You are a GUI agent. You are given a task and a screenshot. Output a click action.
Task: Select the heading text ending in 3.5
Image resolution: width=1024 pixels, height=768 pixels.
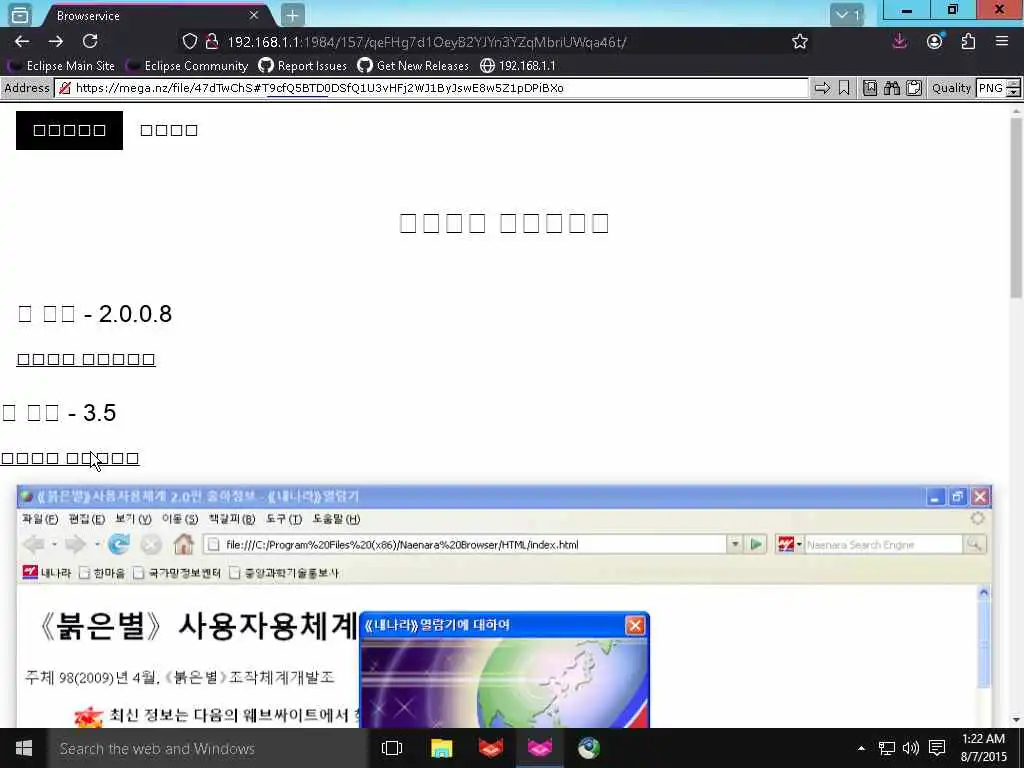[x=59, y=413]
